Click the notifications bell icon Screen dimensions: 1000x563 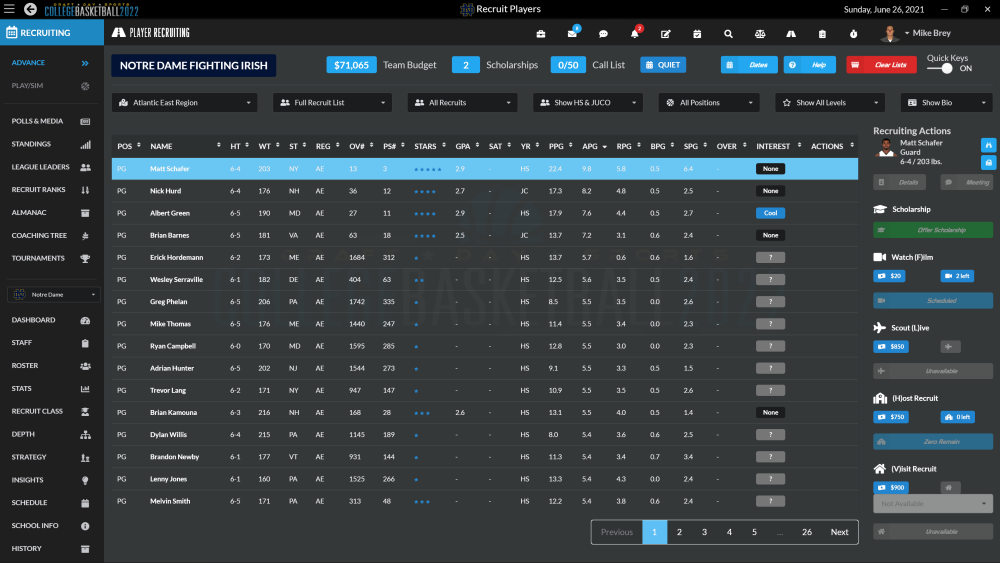pyautogui.click(x=634, y=34)
